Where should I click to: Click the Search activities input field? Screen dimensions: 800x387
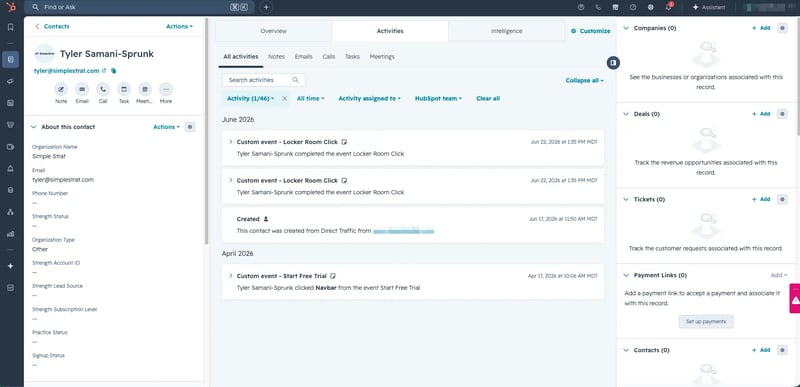tap(264, 80)
